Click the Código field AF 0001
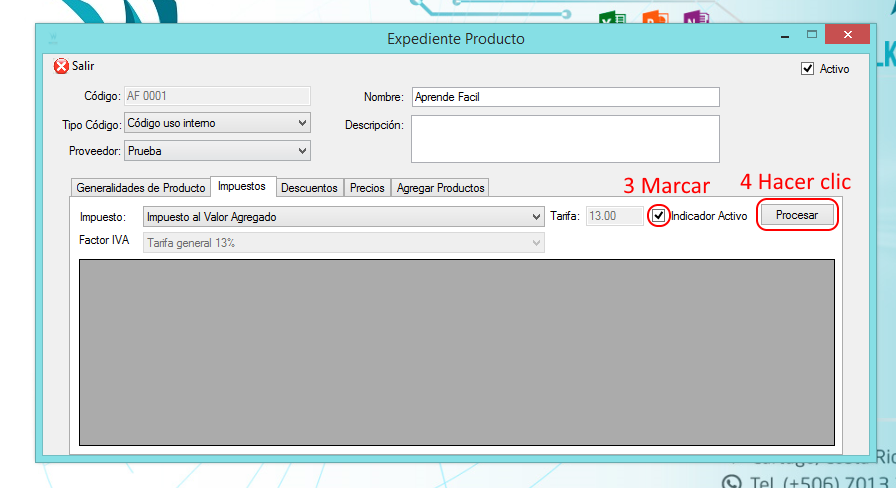 click(217, 96)
